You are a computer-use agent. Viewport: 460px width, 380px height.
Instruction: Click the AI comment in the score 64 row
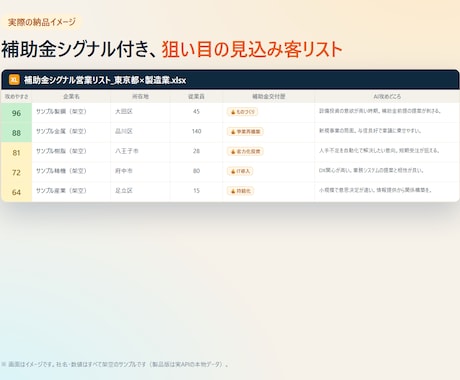pos(375,190)
